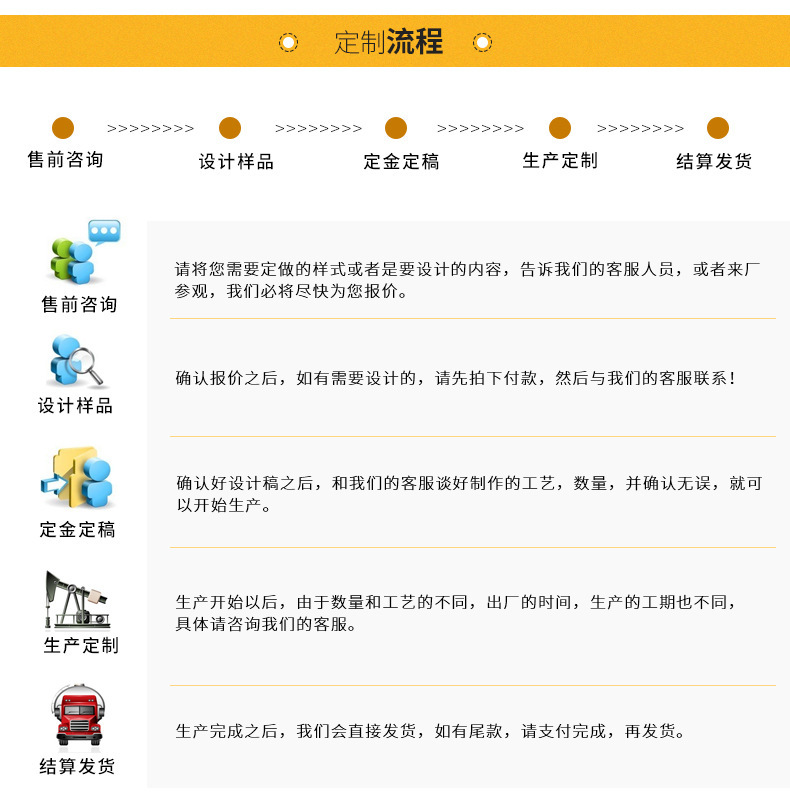
Task: Select 售前咨询 label in top step row
Action: click(x=65, y=160)
